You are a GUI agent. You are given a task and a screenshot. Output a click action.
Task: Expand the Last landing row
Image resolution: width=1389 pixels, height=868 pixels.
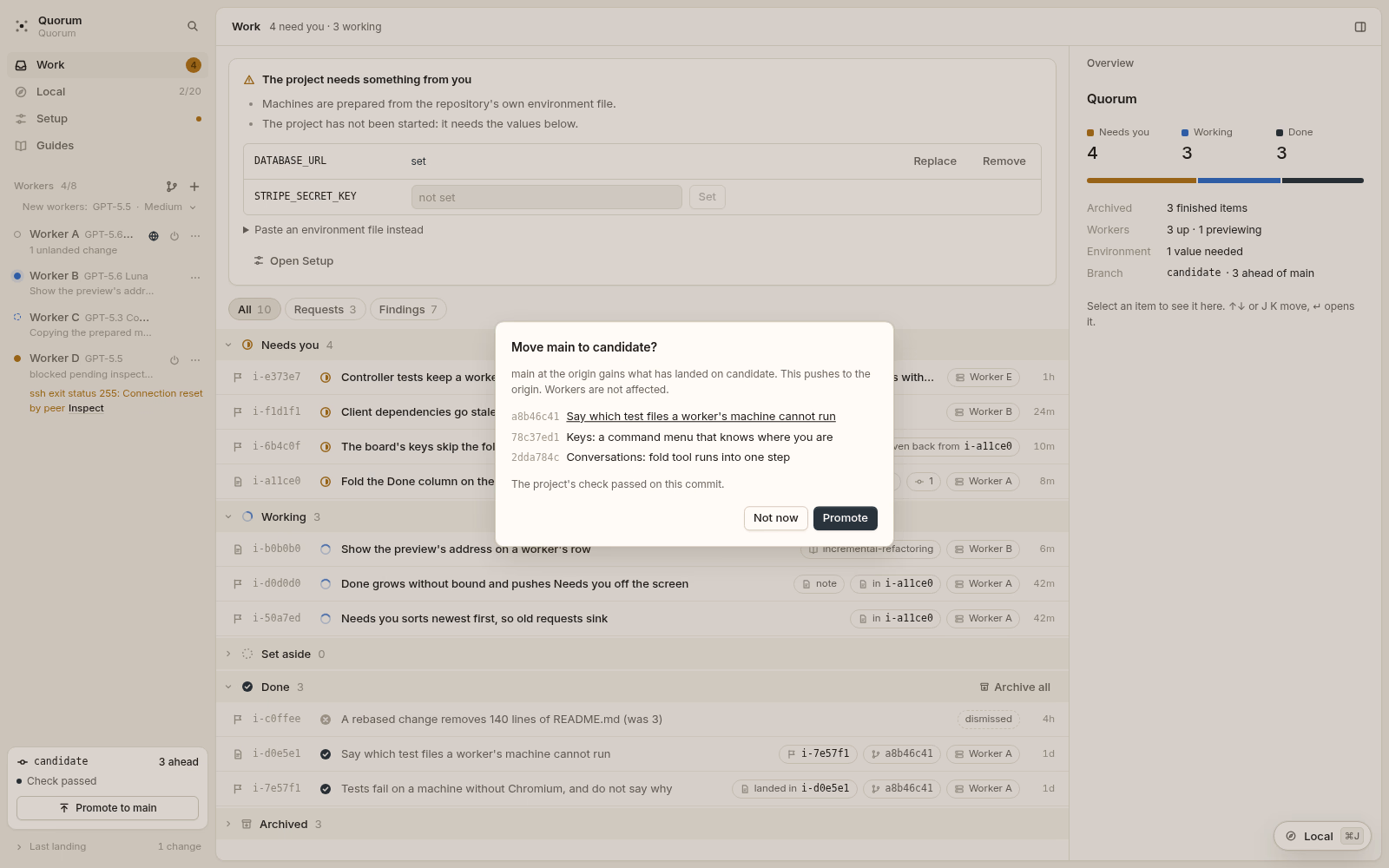tap(109, 846)
